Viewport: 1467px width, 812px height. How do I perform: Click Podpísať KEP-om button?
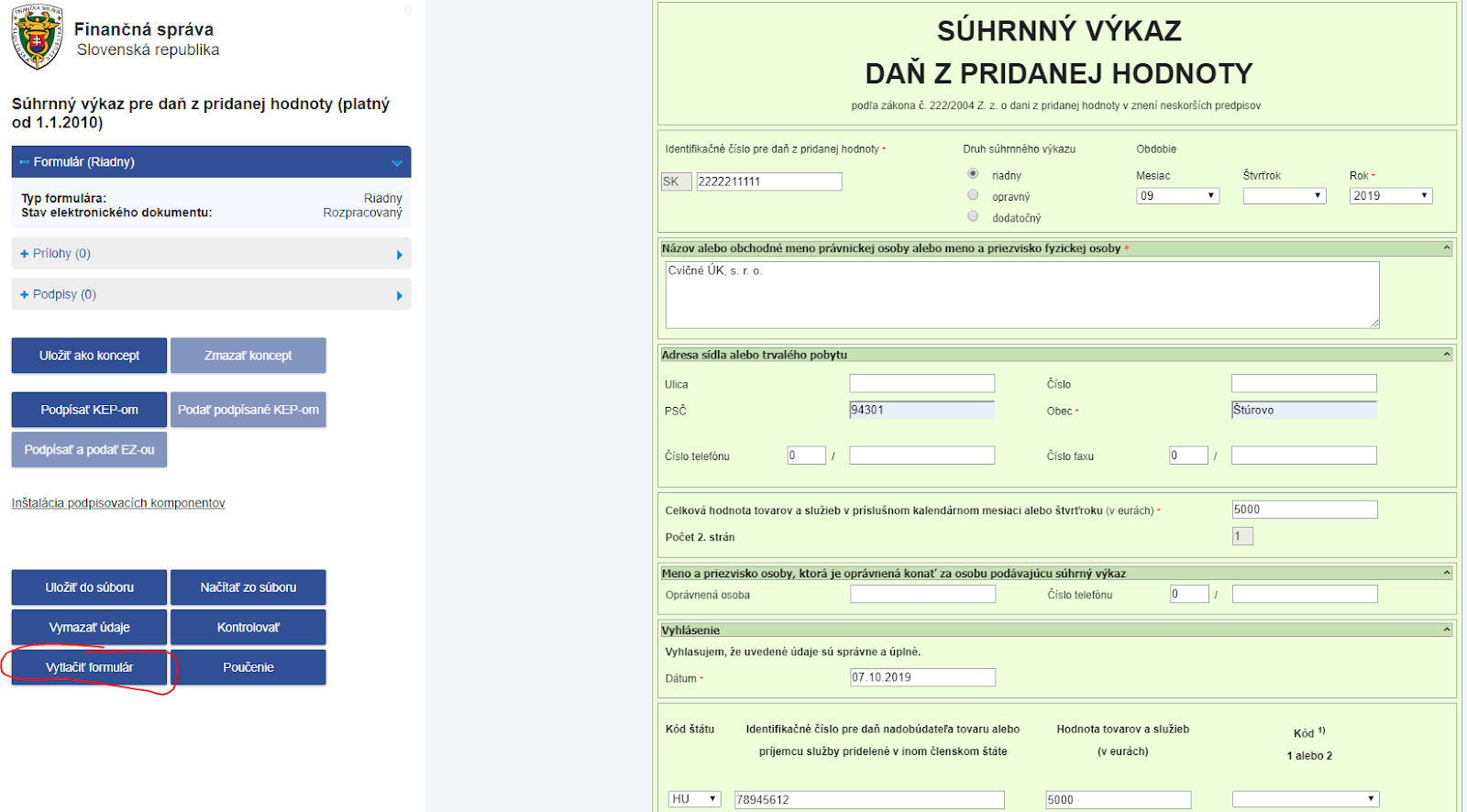[89, 410]
